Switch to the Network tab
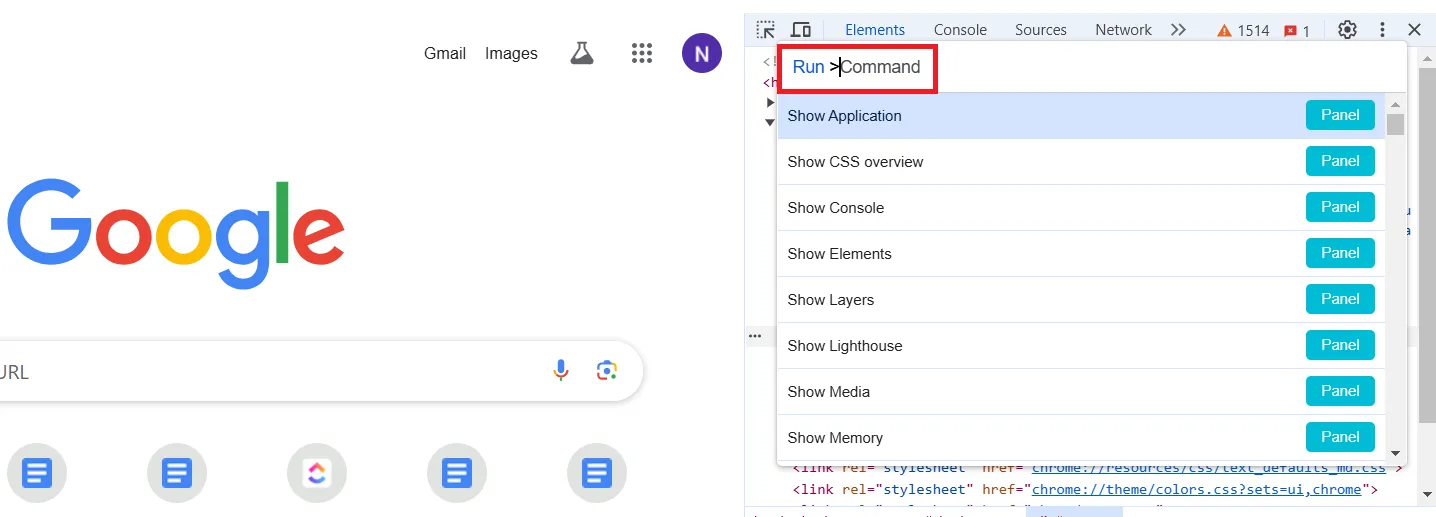Screen dimensions: 1436x517 coord(1124,30)
